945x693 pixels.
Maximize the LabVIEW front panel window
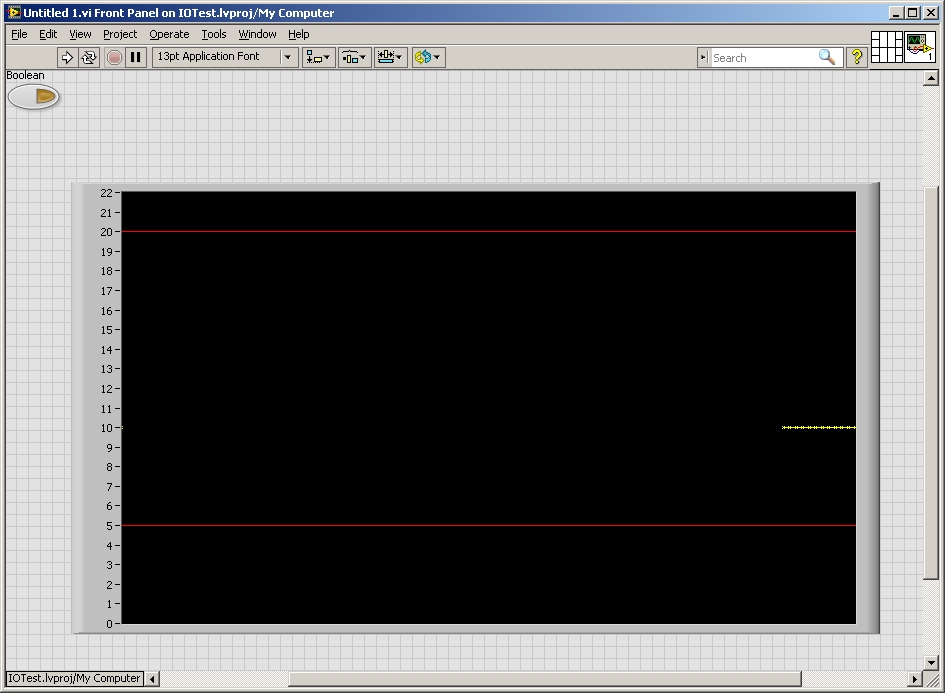point(913,13)
